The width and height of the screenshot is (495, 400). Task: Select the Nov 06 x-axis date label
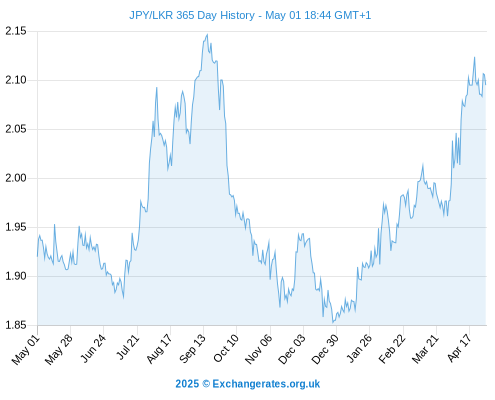(258, 349)
